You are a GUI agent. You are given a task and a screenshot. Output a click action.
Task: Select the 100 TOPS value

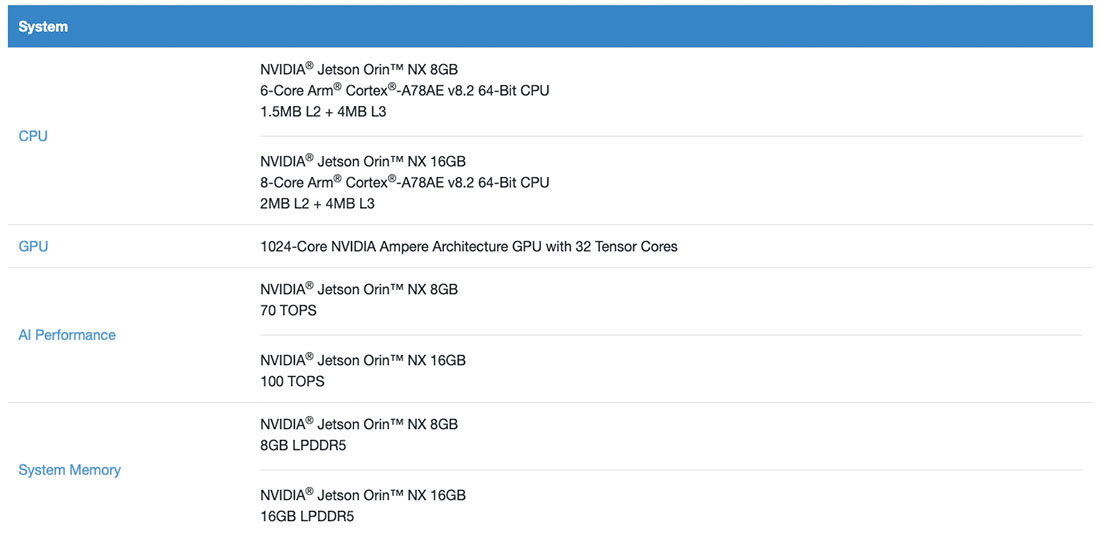[x=292, y=381]
